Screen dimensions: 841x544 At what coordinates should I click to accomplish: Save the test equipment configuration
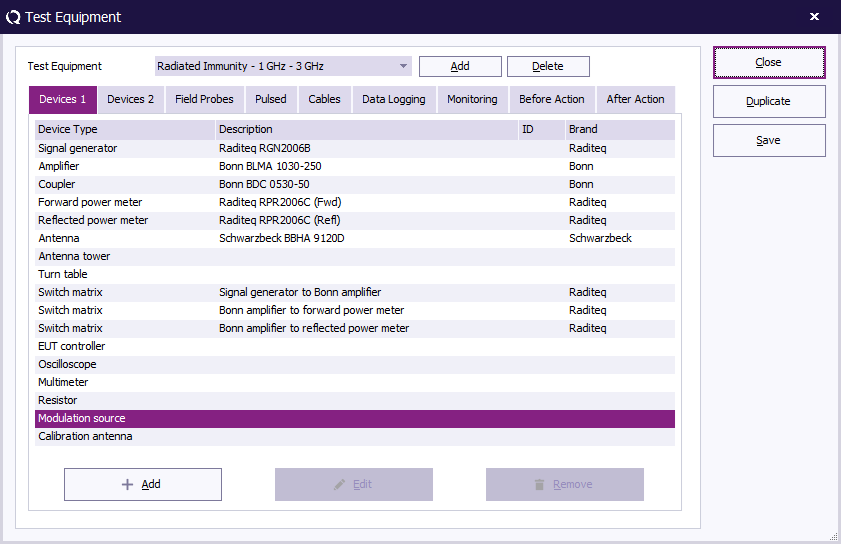tap(768, 141)
